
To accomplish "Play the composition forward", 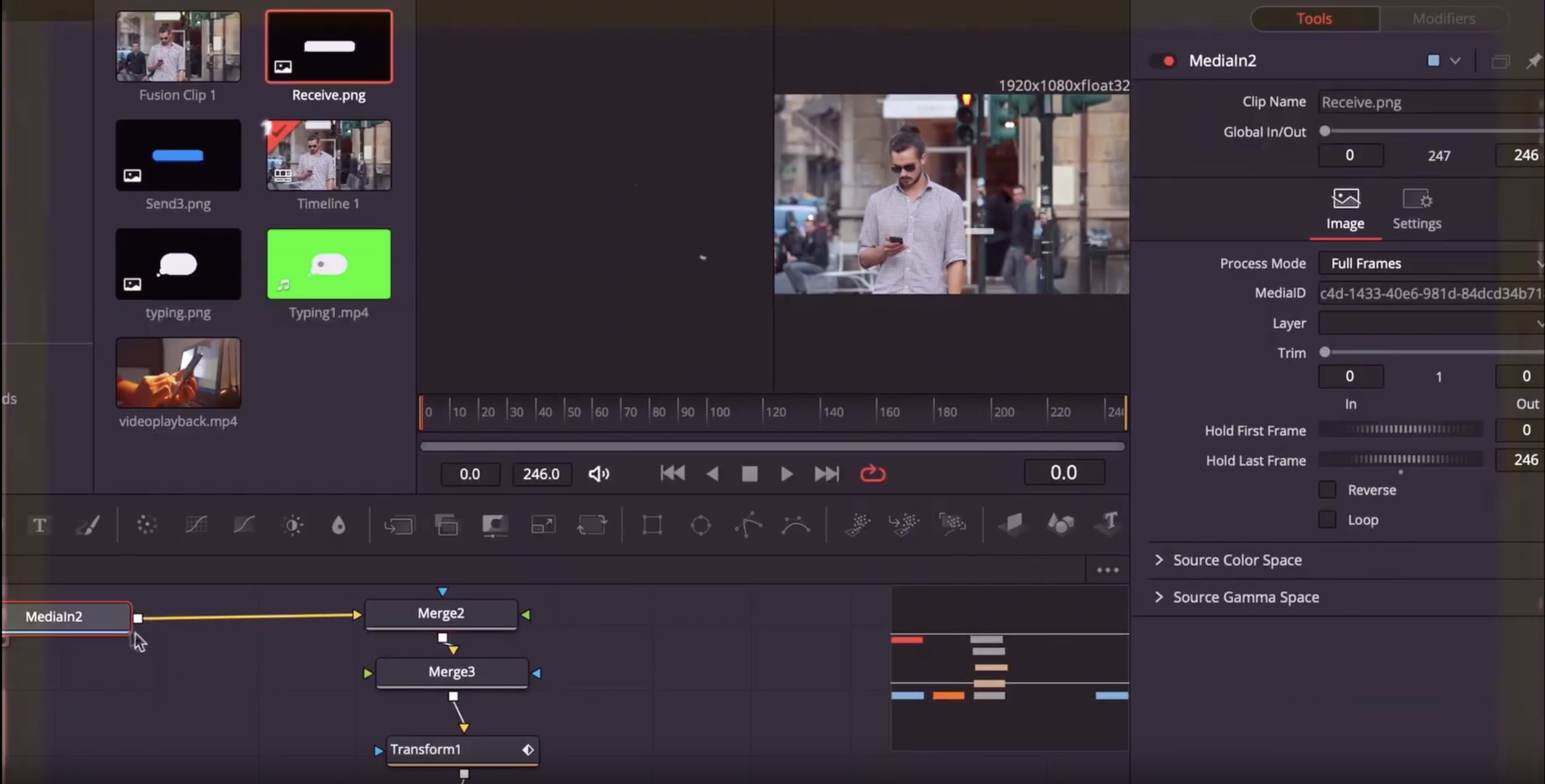I will 787,474.
